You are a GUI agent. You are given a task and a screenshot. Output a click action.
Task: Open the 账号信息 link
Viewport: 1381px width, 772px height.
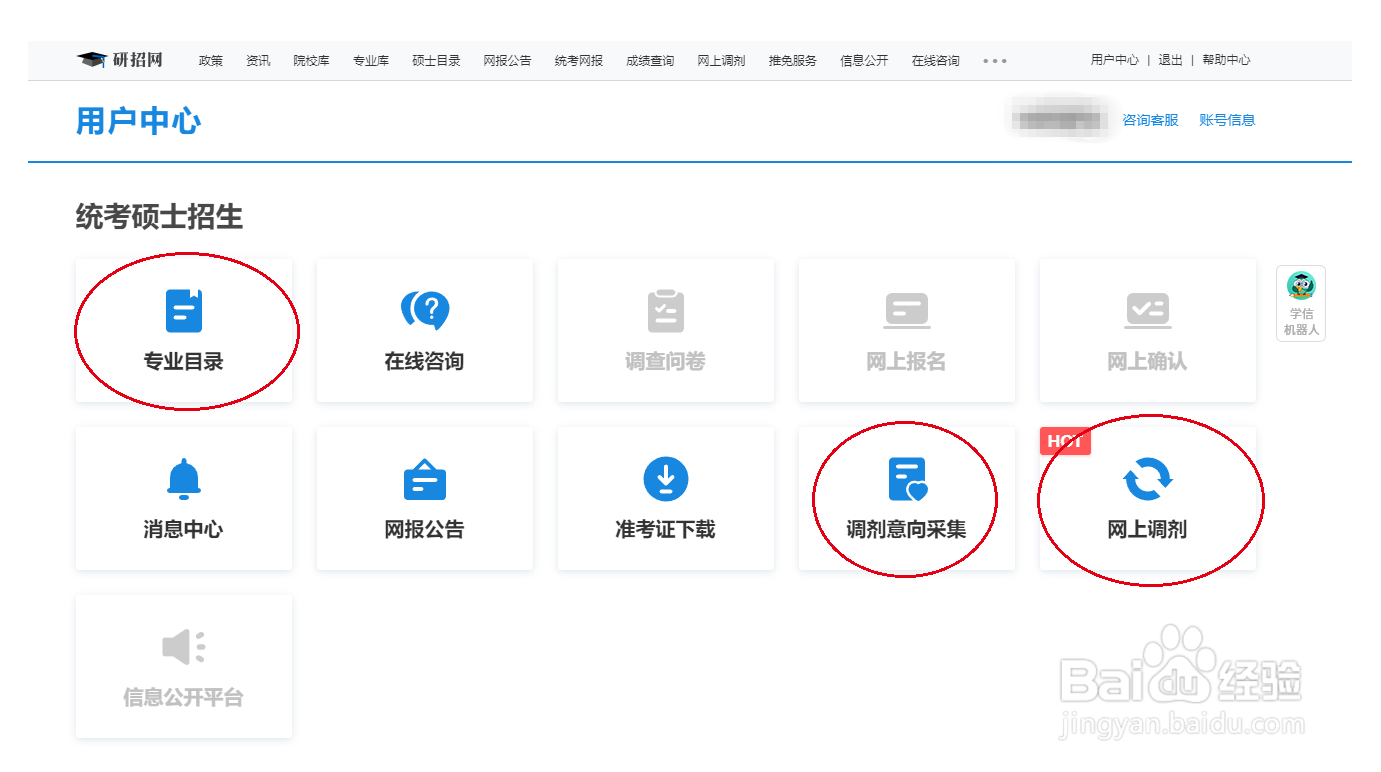tap(1227, 120)
